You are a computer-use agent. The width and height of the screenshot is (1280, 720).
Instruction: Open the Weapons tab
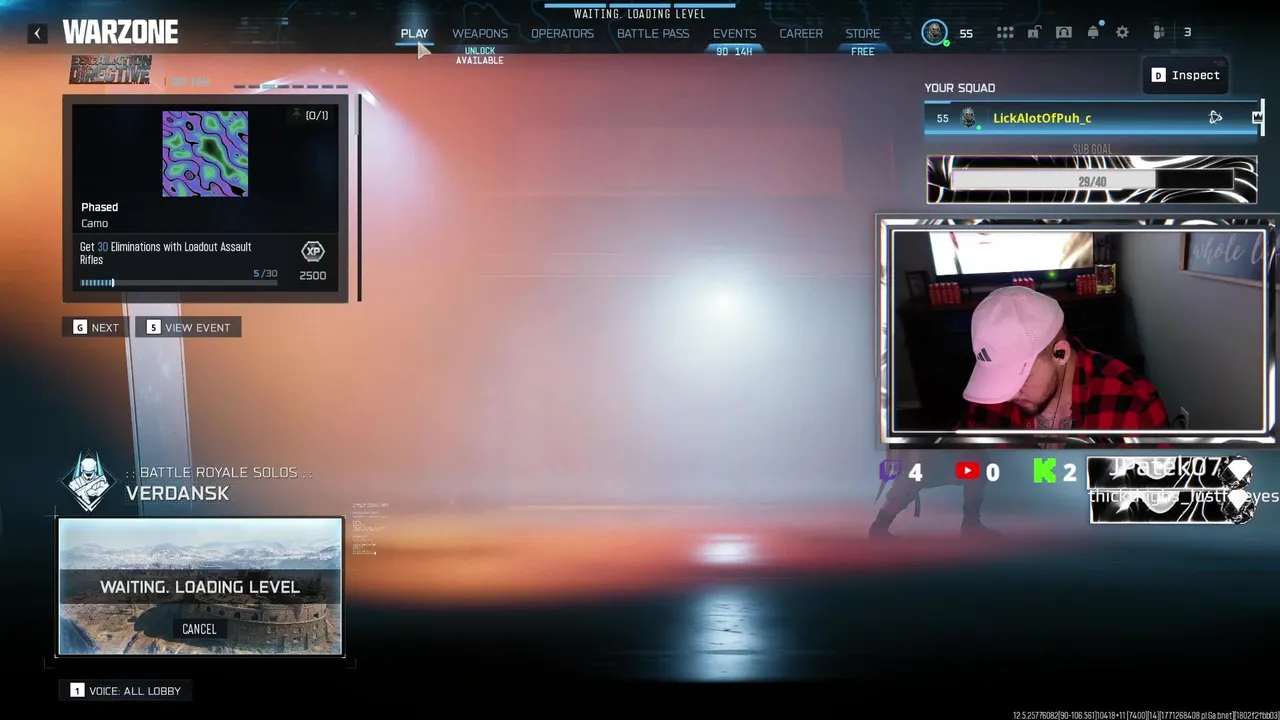pos(480,33)
